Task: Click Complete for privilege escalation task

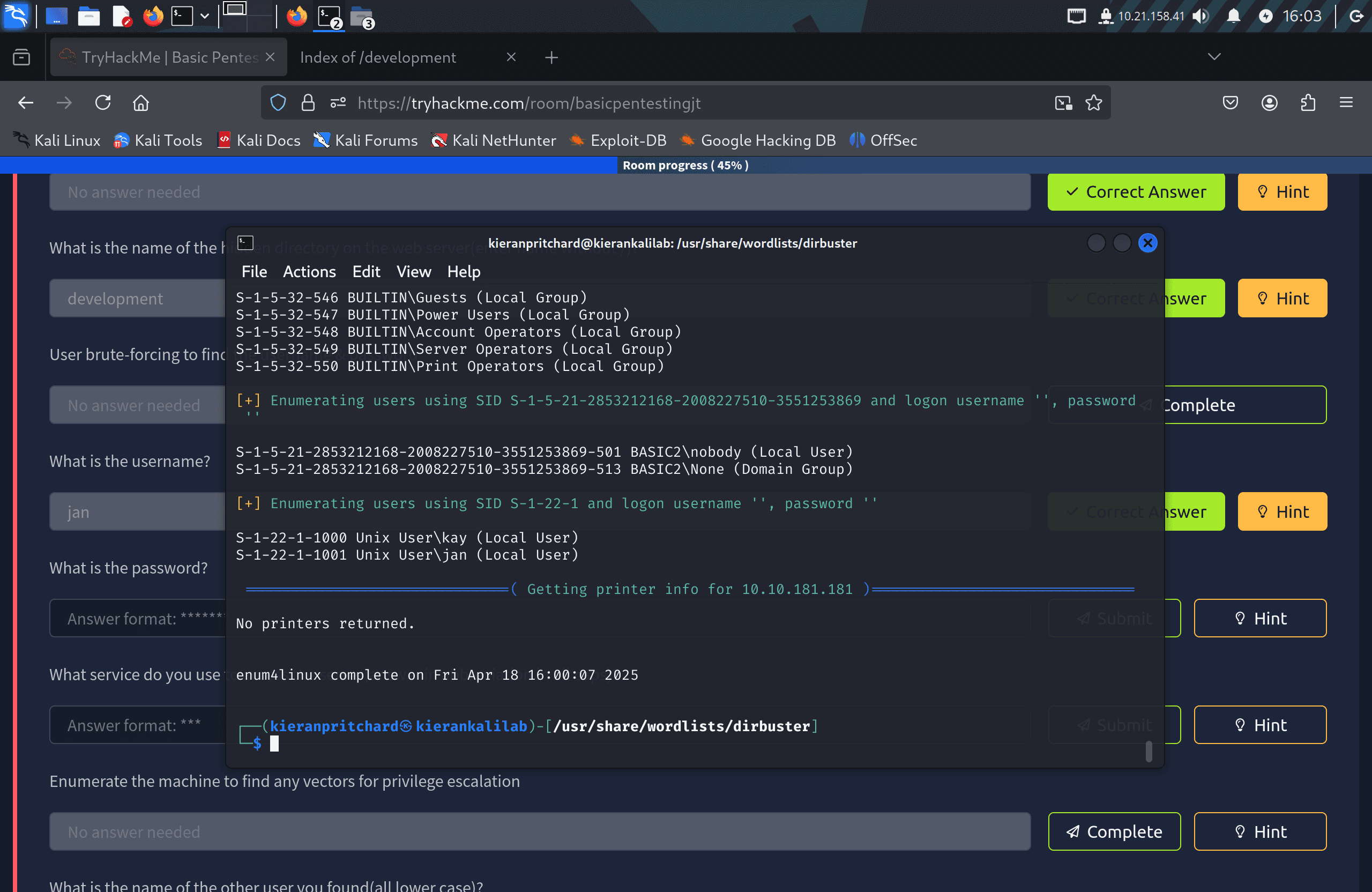Action: [x=1114, y=831]
